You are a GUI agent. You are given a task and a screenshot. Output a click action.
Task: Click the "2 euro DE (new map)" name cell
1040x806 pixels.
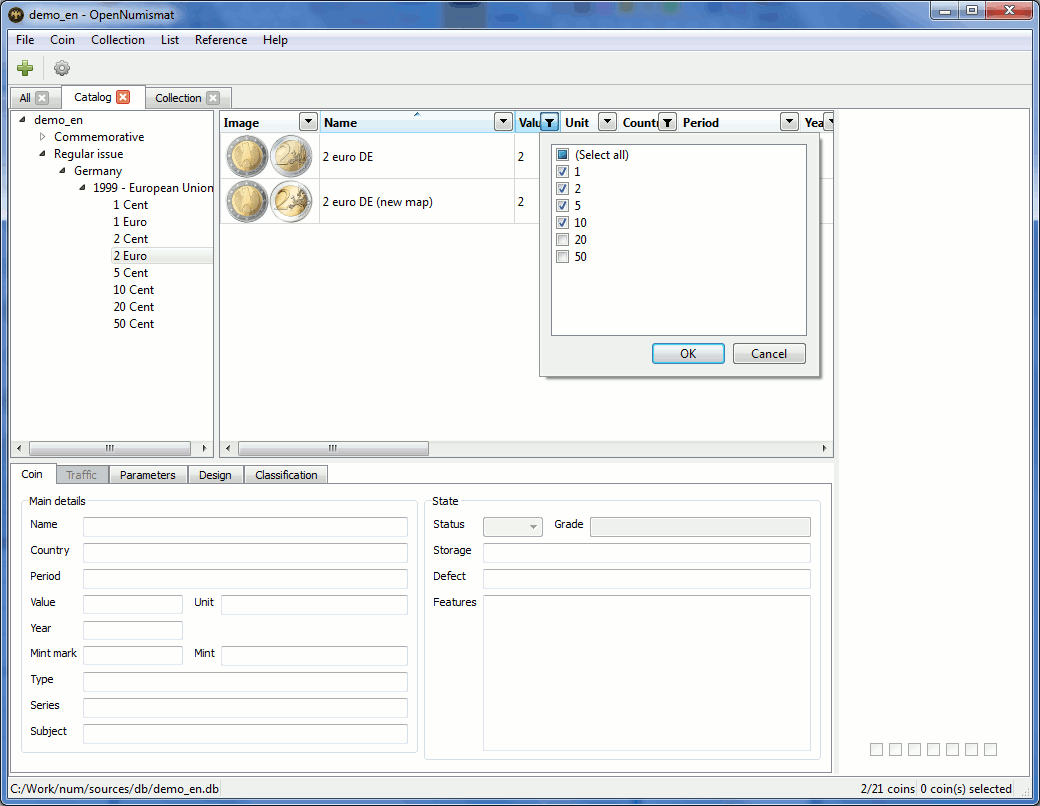point(417,202)
